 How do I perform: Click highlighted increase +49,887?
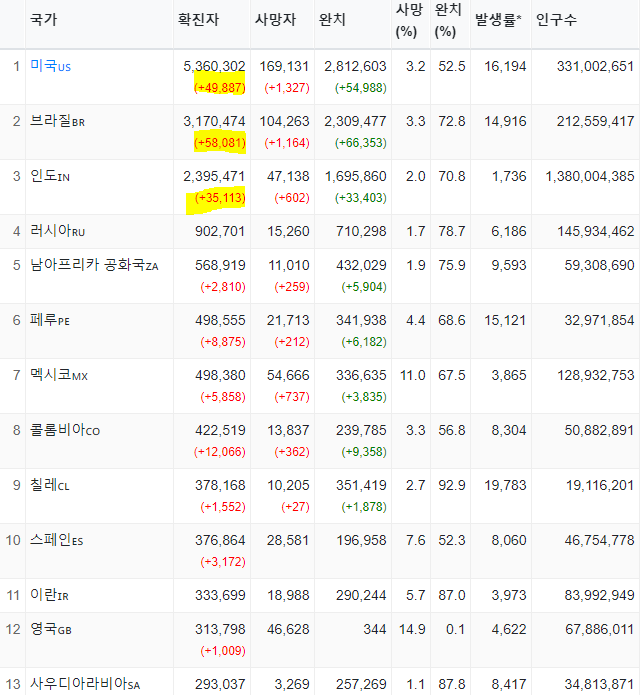tap(219, 88)
